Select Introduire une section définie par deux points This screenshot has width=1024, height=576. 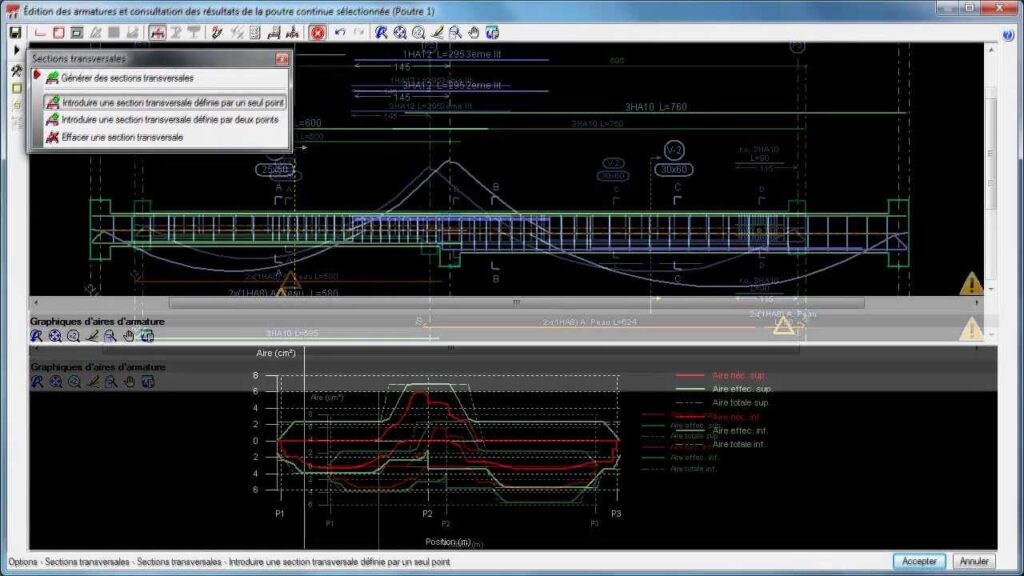point(169,120)
